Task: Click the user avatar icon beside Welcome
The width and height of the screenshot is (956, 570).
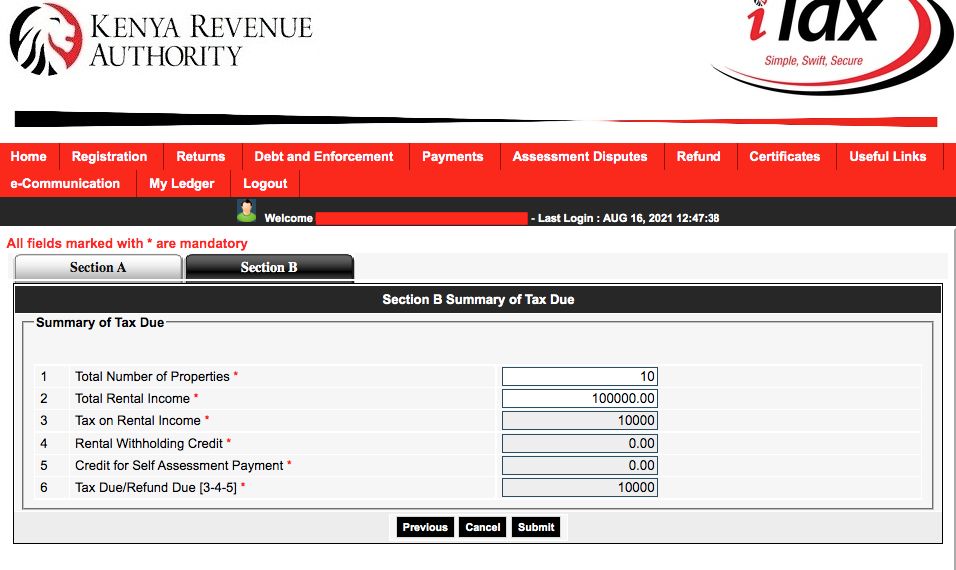Action: 246,211
